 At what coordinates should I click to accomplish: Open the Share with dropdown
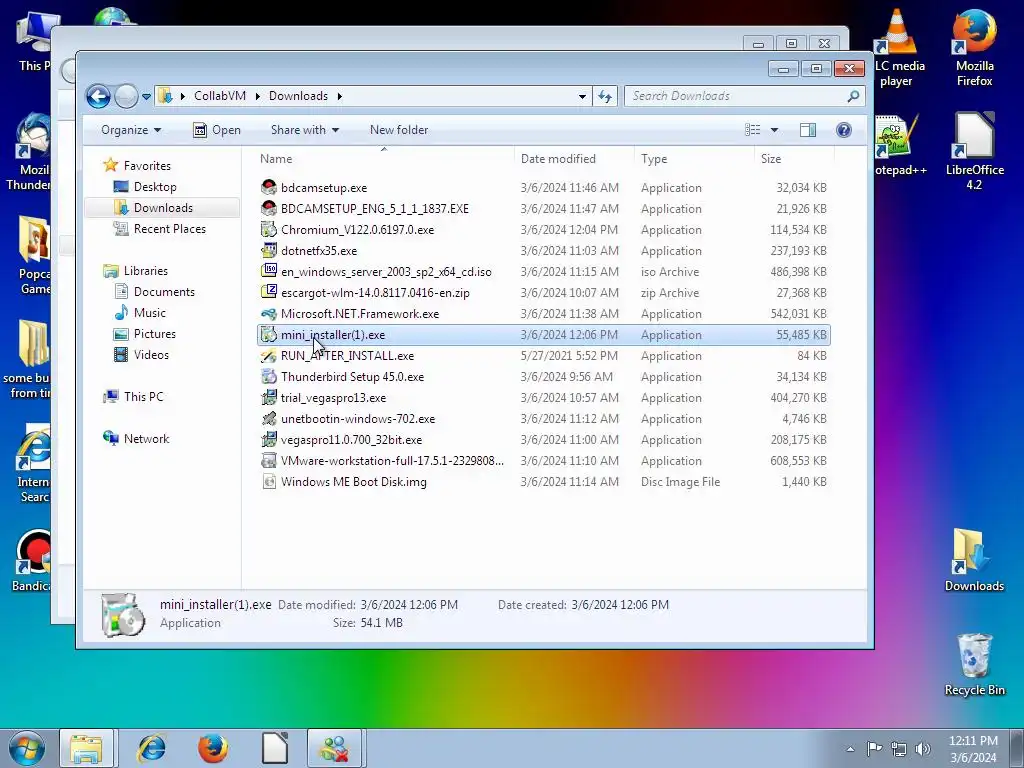[x=304, y=130]
